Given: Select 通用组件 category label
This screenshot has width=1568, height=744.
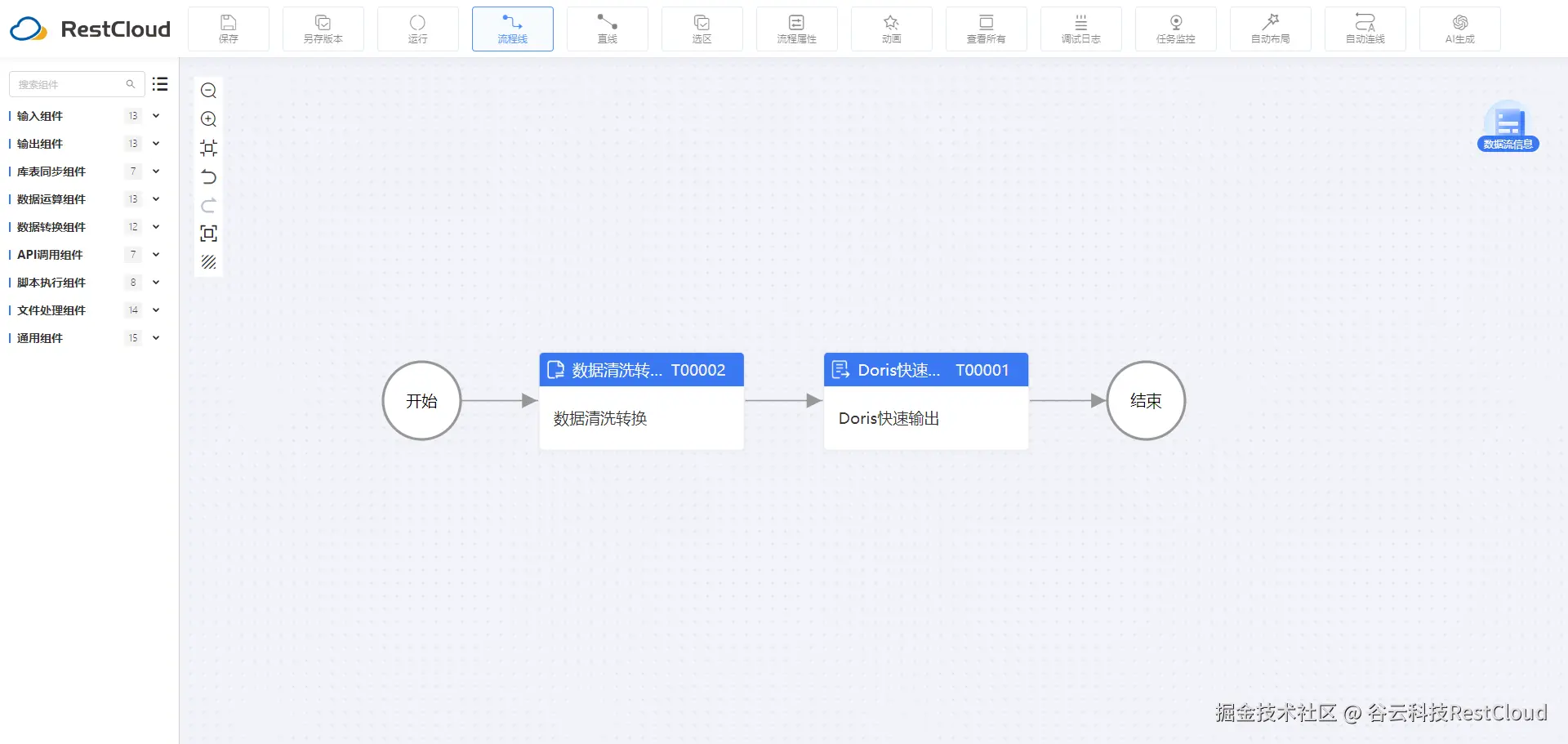Looking at the screenshot, I should point(40,338).
